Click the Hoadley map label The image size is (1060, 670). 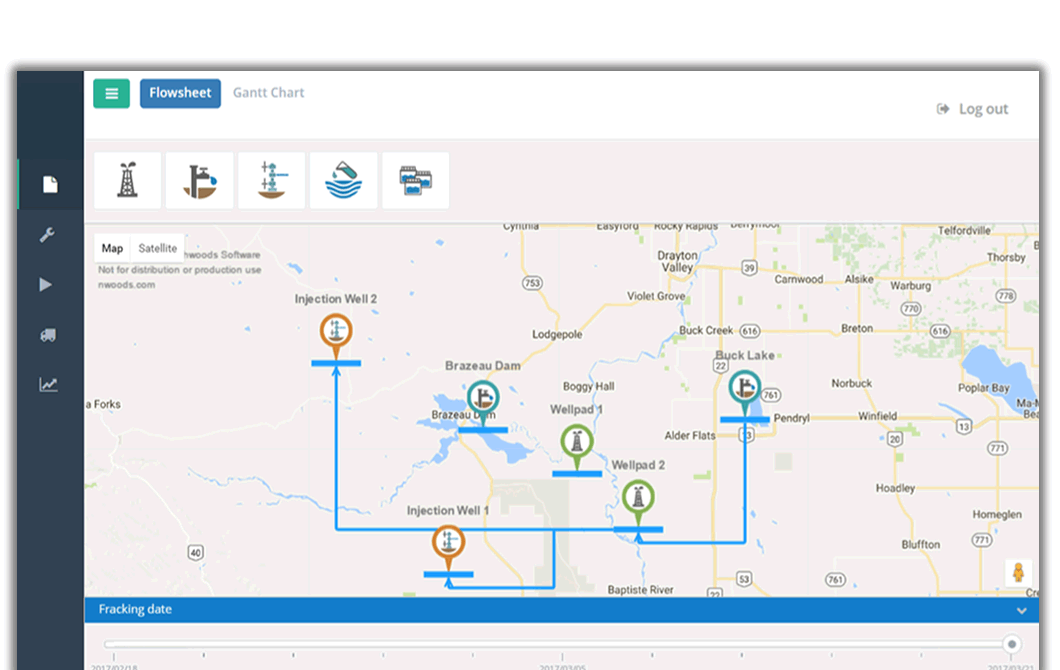pos(895,488)
